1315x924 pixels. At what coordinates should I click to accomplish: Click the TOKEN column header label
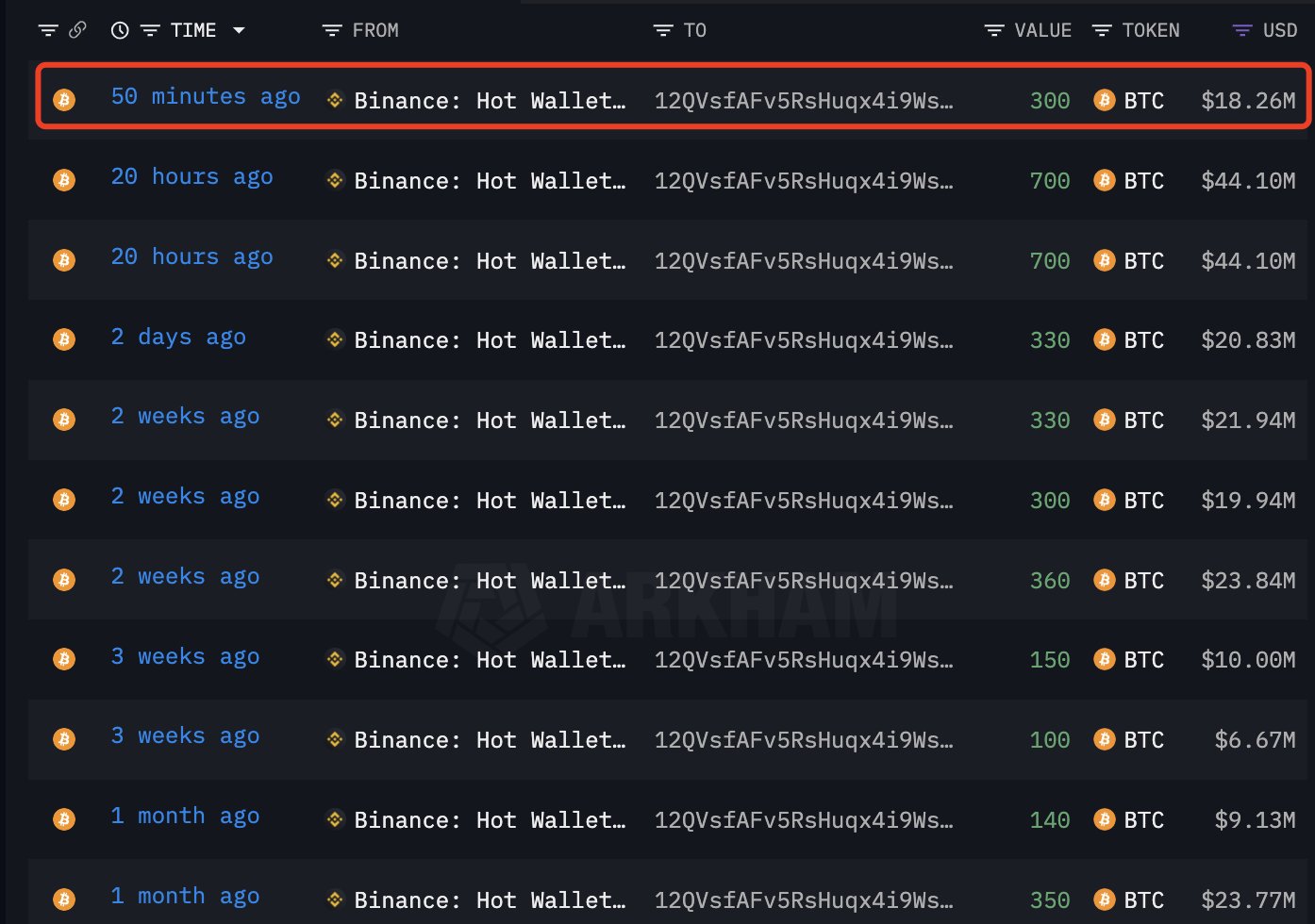(x=1151, y=30)
